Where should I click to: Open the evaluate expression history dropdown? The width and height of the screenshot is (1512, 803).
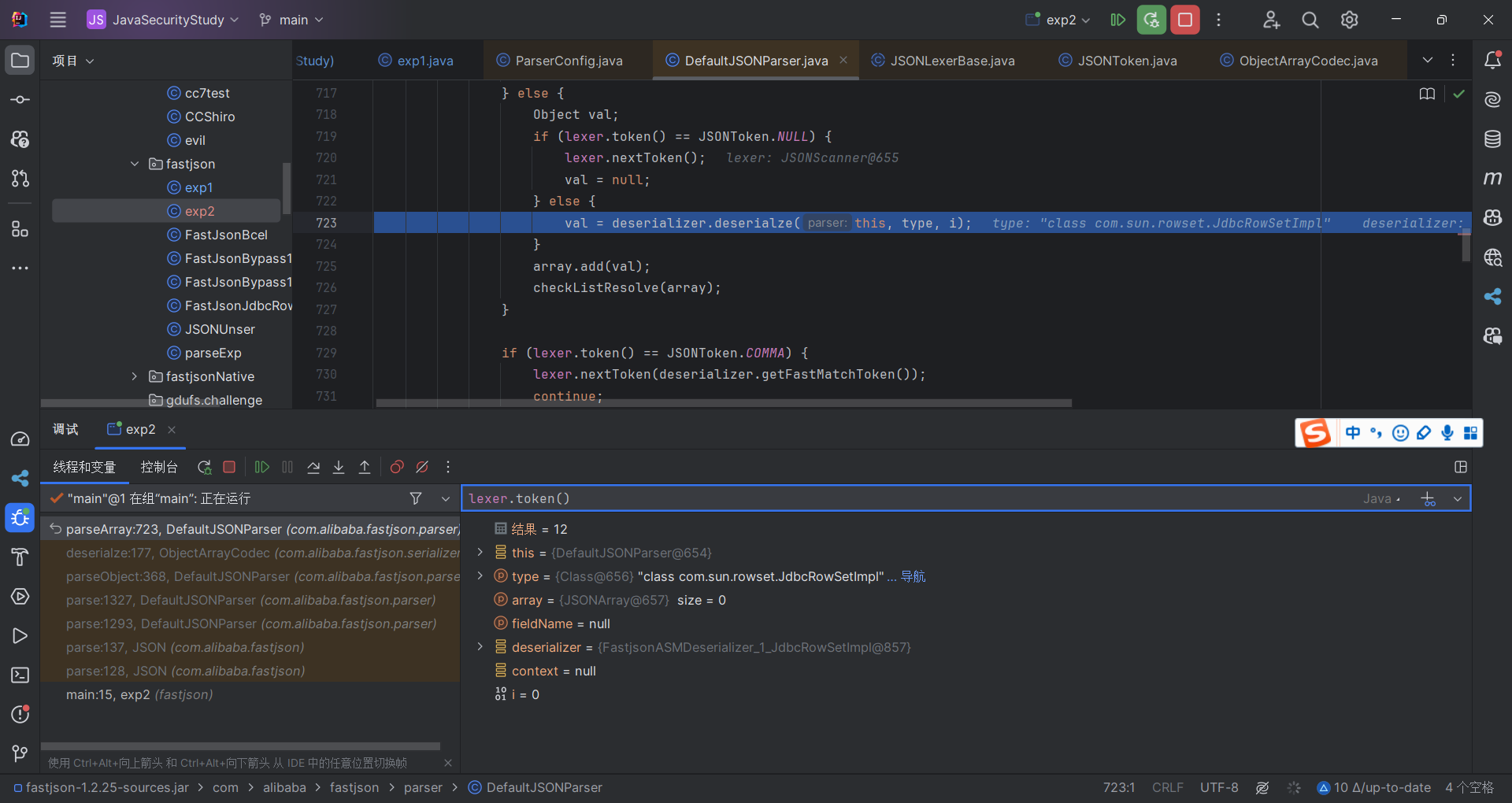1458,498
